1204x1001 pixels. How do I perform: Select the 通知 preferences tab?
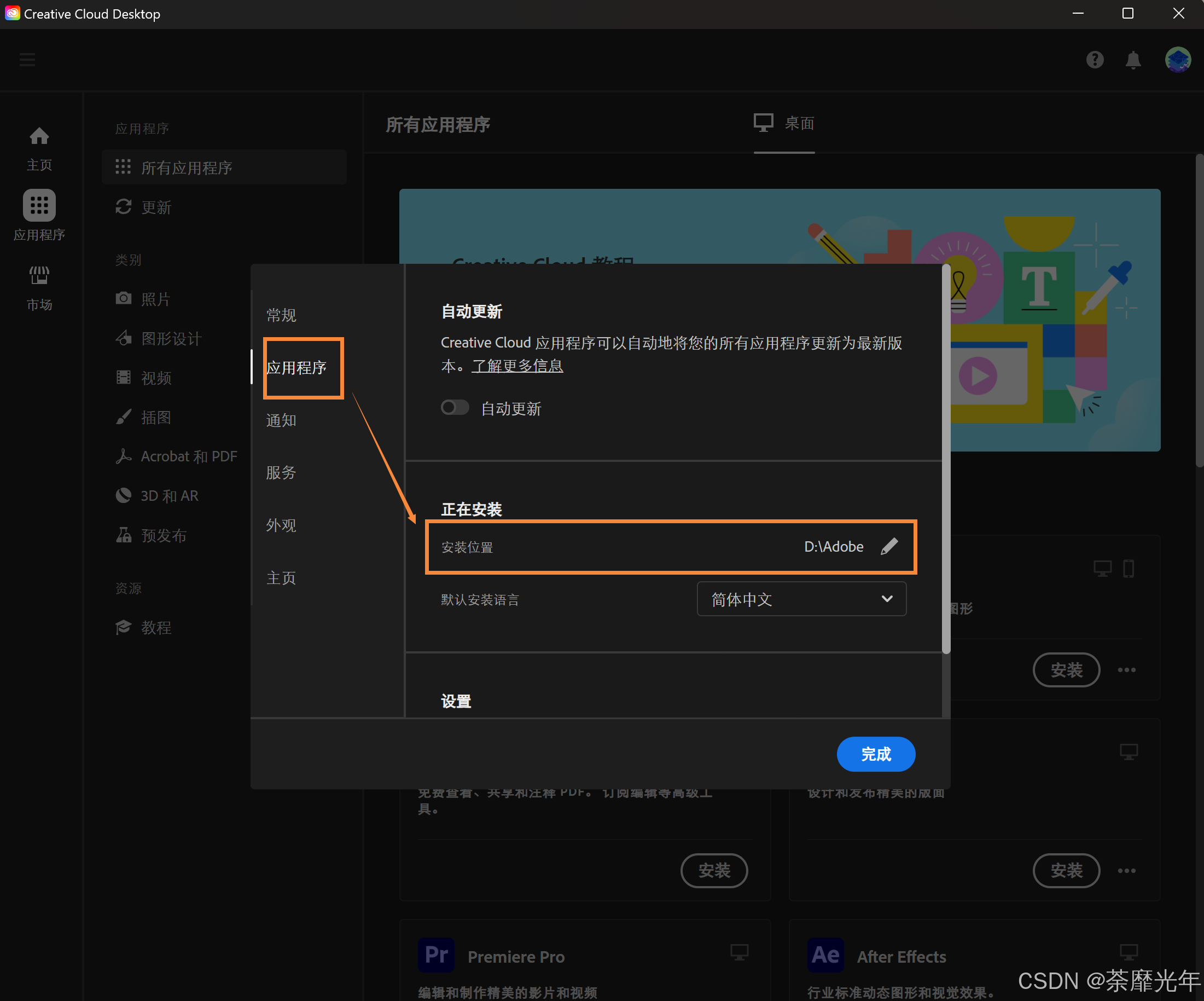(x=281, y=420)
